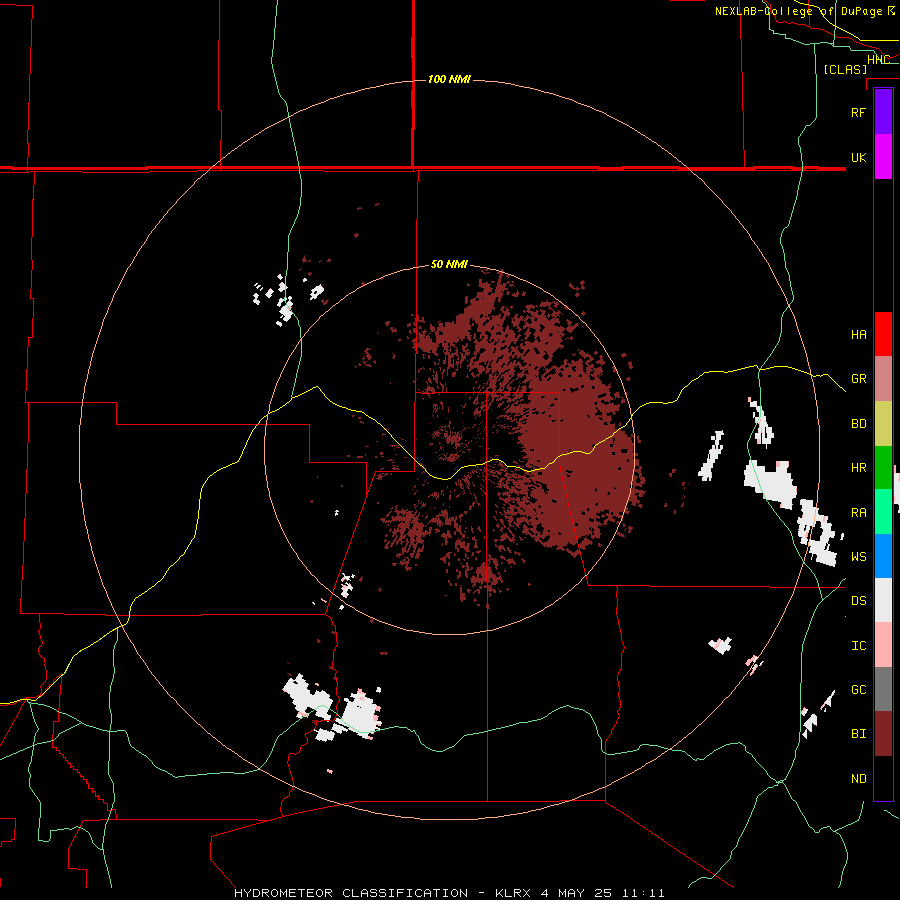
Task: Click the white DS legend swatch
Action: (x=883, y=600)
